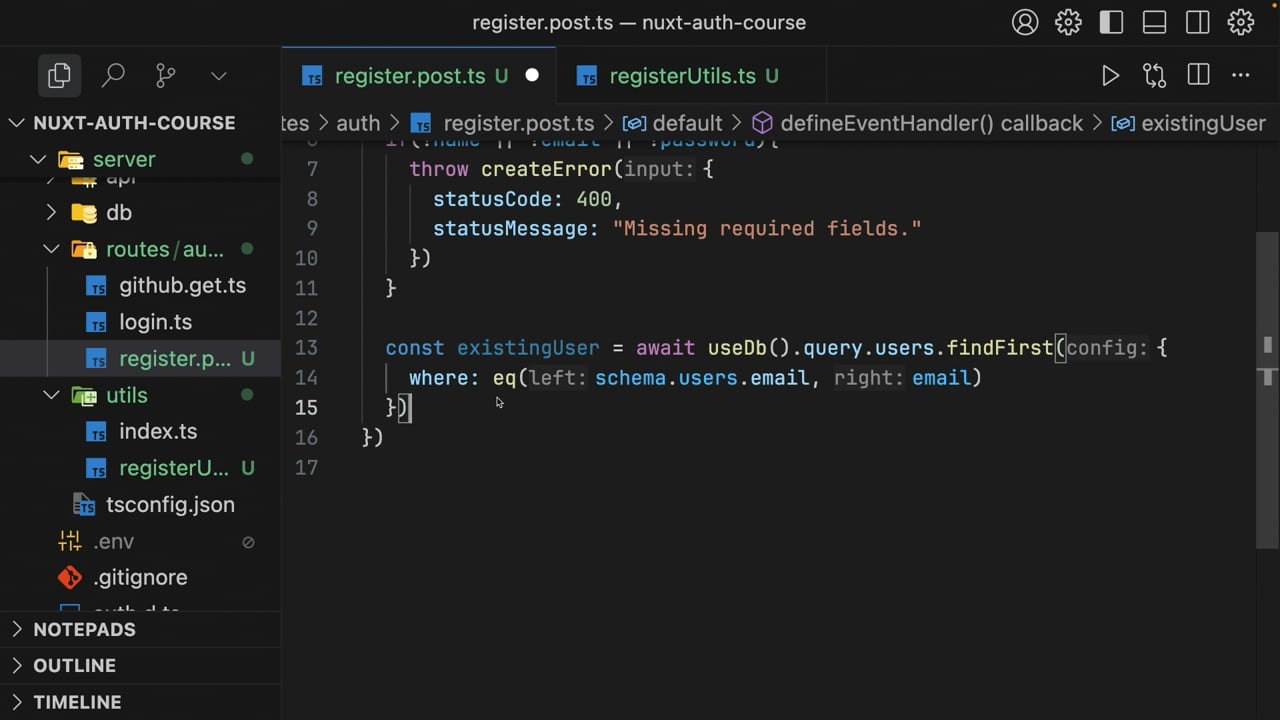Open the Cursor settings gear next to account
This screenshot has height=720, width=1280.
[x=1068, y=22]
